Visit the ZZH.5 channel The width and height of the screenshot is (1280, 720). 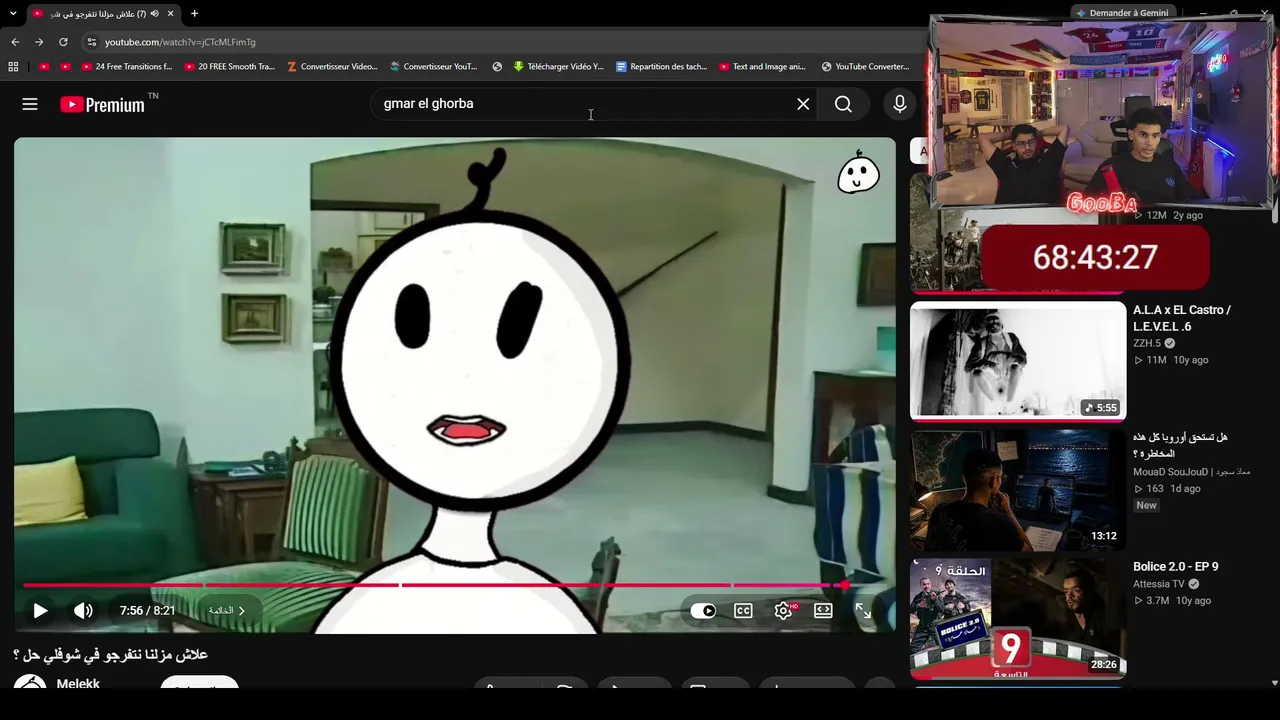(1147, 343)
